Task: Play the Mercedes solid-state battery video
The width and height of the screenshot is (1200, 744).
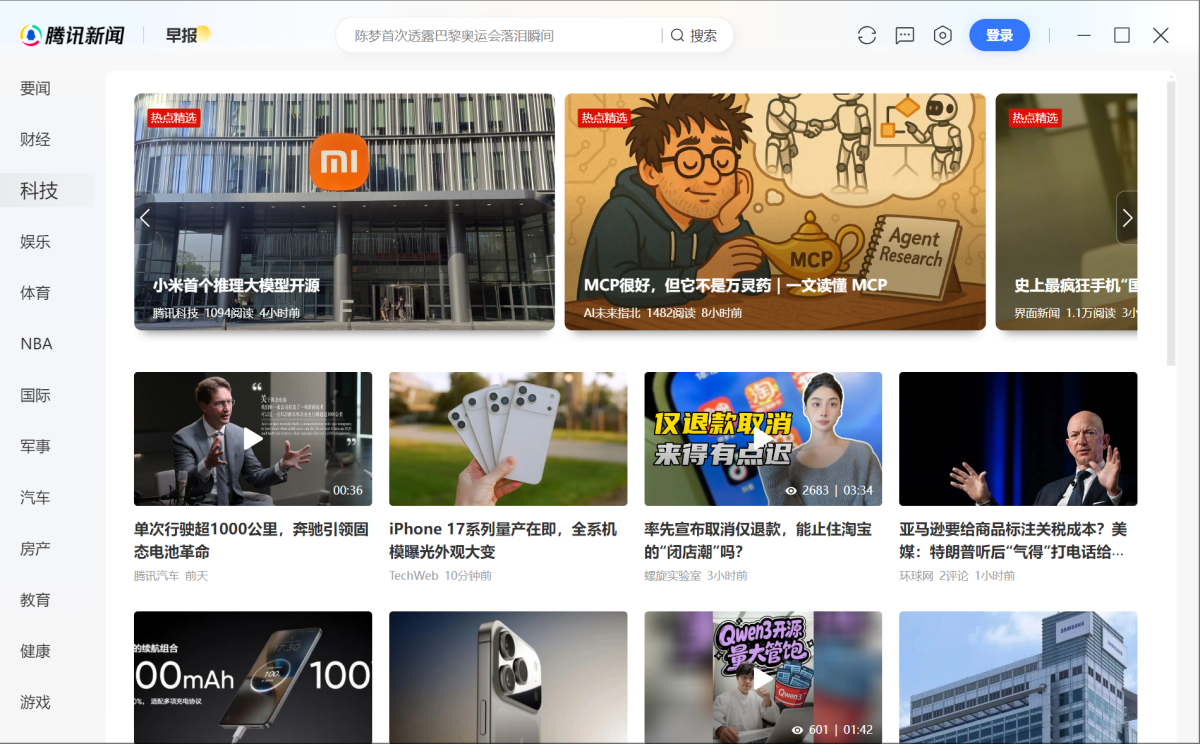Action: tap(253, 438)
